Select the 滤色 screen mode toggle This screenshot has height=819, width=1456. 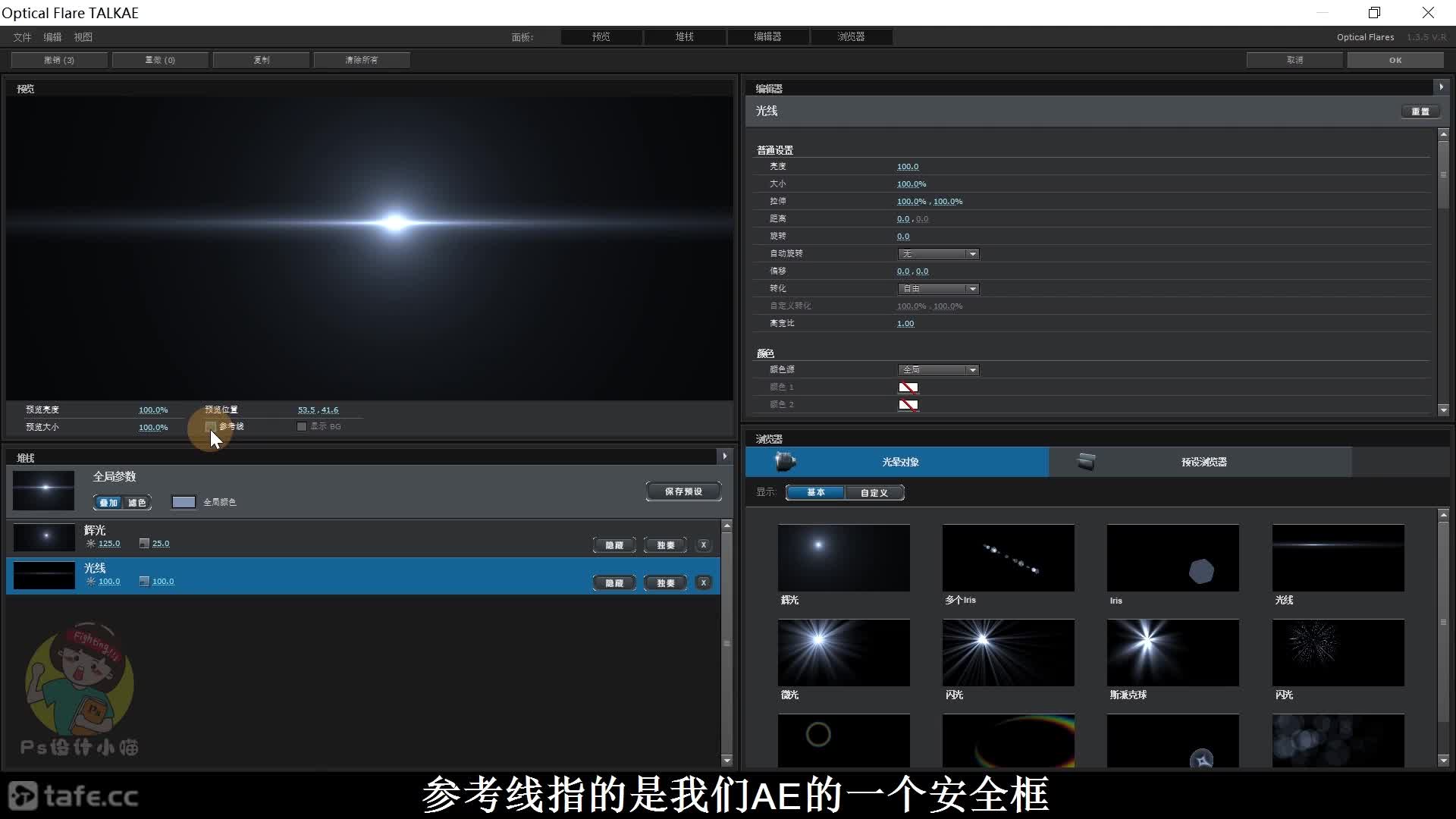pos(137,502)
